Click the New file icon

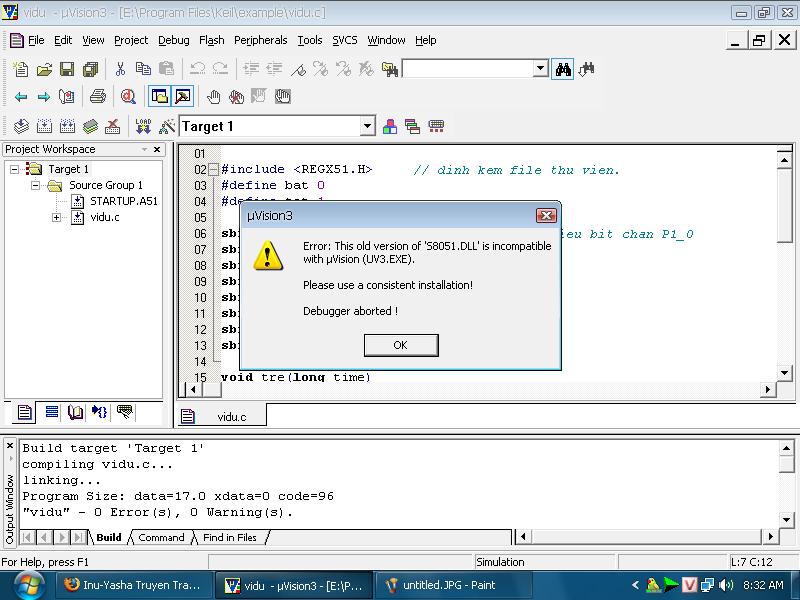click(21, 69)
